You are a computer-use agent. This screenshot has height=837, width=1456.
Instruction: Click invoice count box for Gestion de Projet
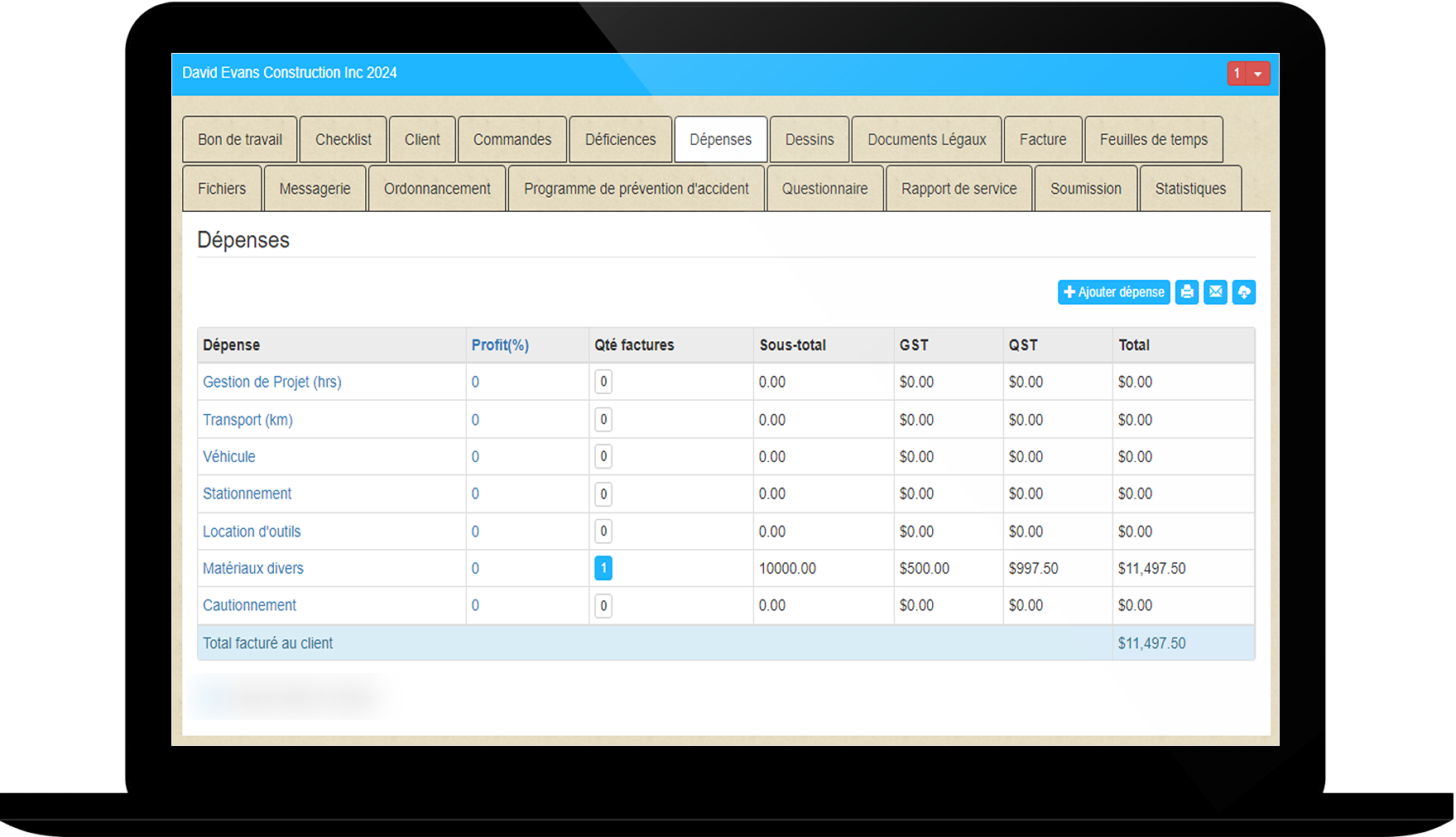(603, 382)
